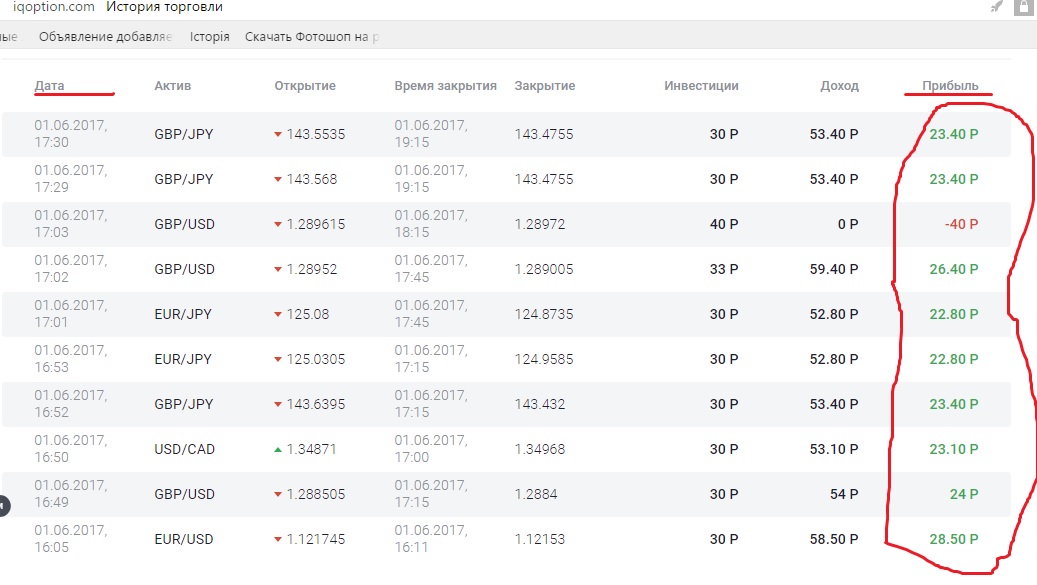Click the Открытие column header
The height and width of the screenshot is (585, 1037).
pos(305,85)
